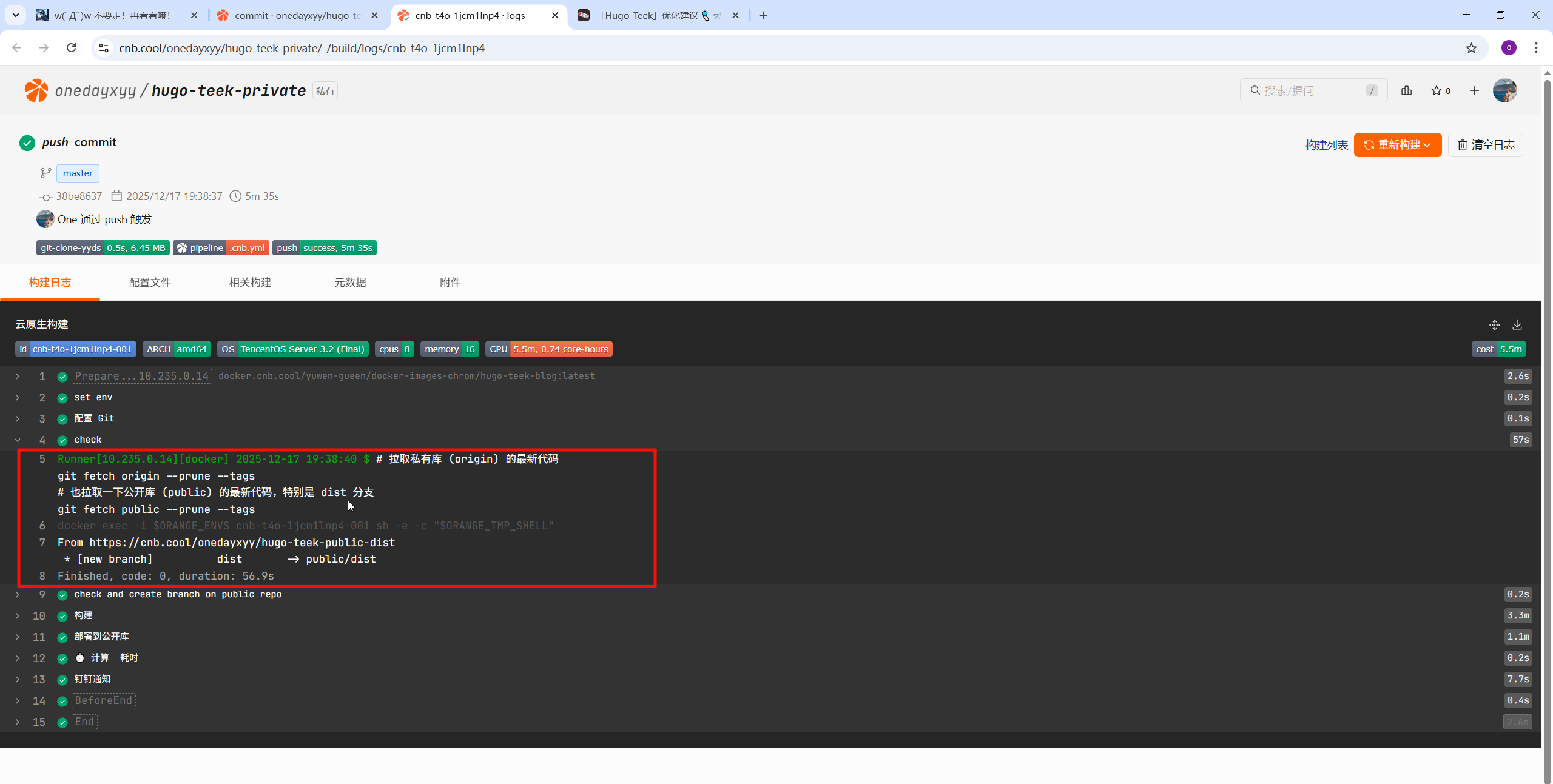Image resolution: width=1553 pixels, height=784 pixels.
Task: Reload the page with browser refresh icon
Action: click(x=71, y=48)
